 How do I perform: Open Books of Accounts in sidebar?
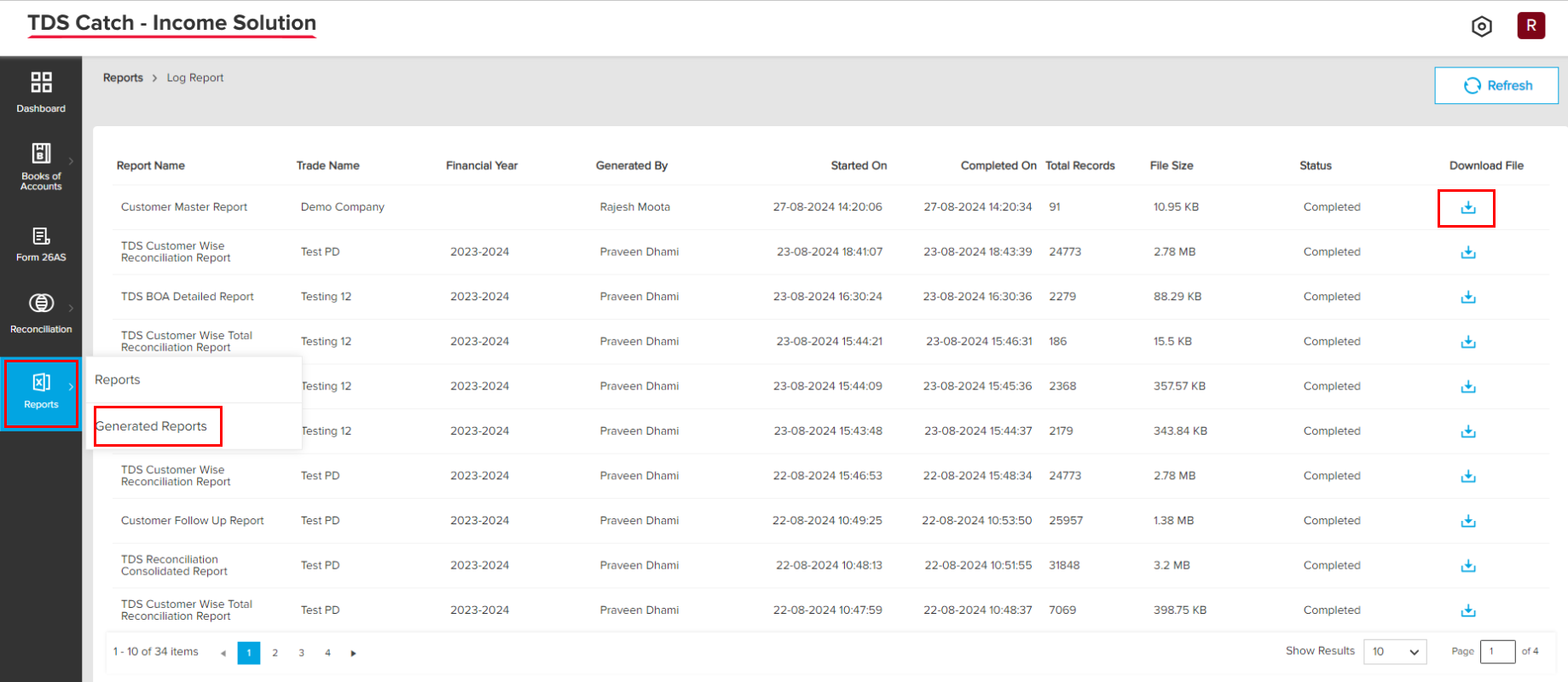tap(41, 166)
